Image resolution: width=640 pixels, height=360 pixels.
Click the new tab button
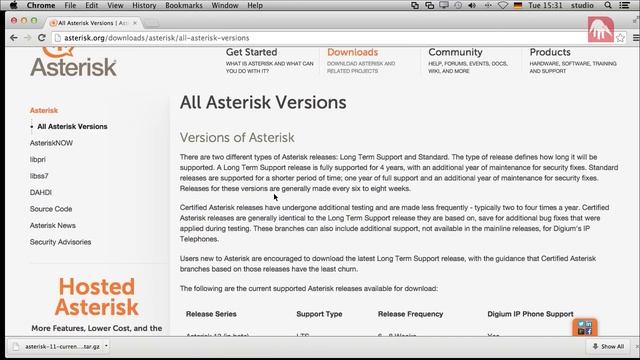tap(151, 23)
